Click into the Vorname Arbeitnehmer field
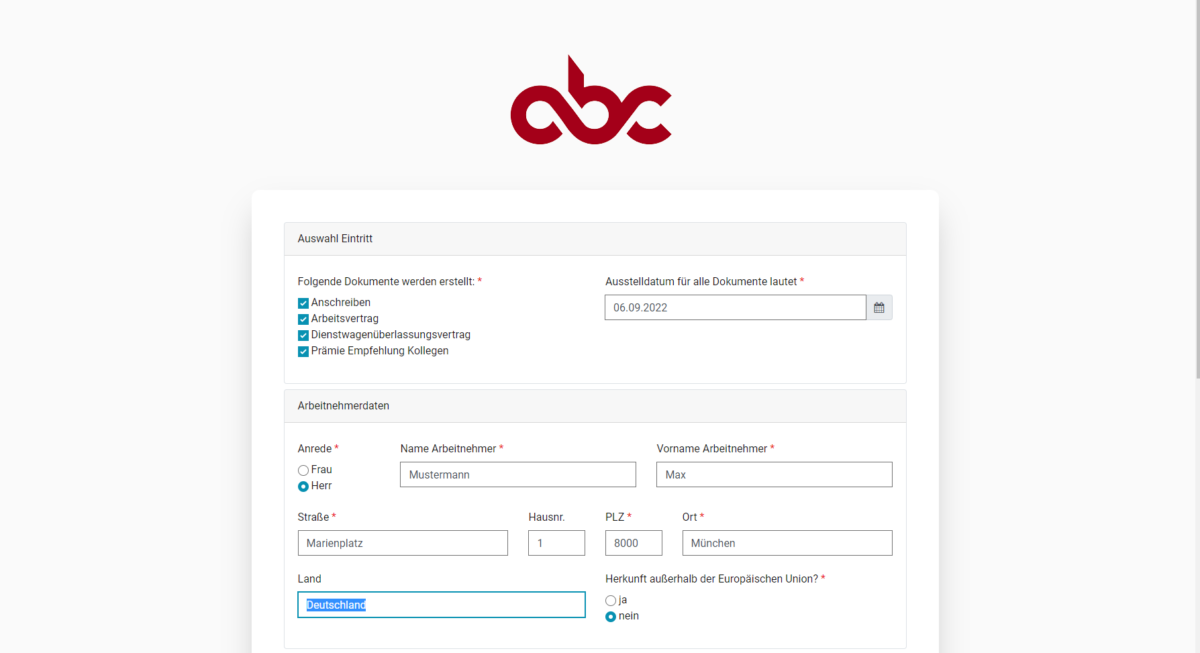 point(775,475)
